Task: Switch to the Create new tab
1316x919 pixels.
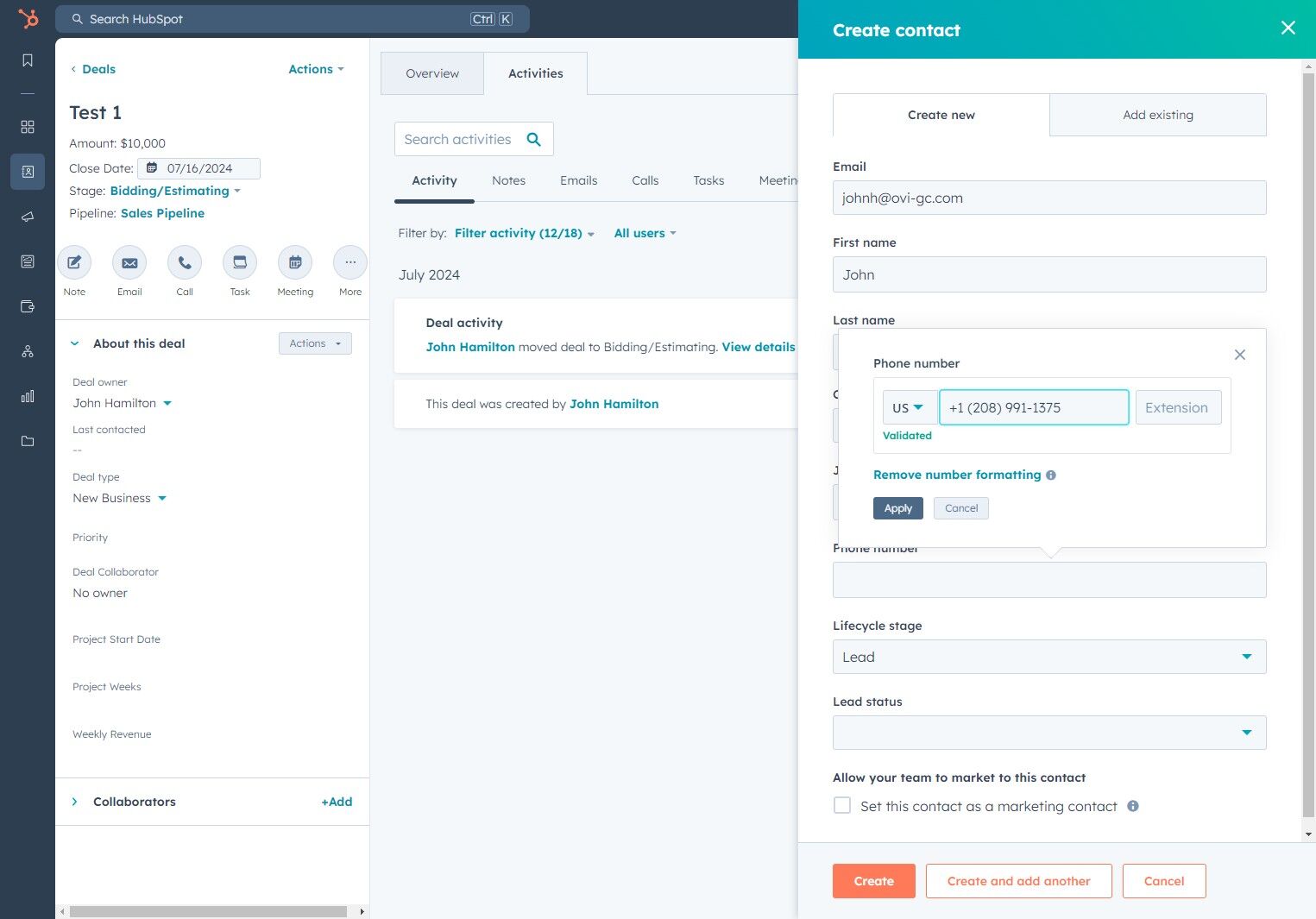Action: pyautogui.click(x=941, y=115)
